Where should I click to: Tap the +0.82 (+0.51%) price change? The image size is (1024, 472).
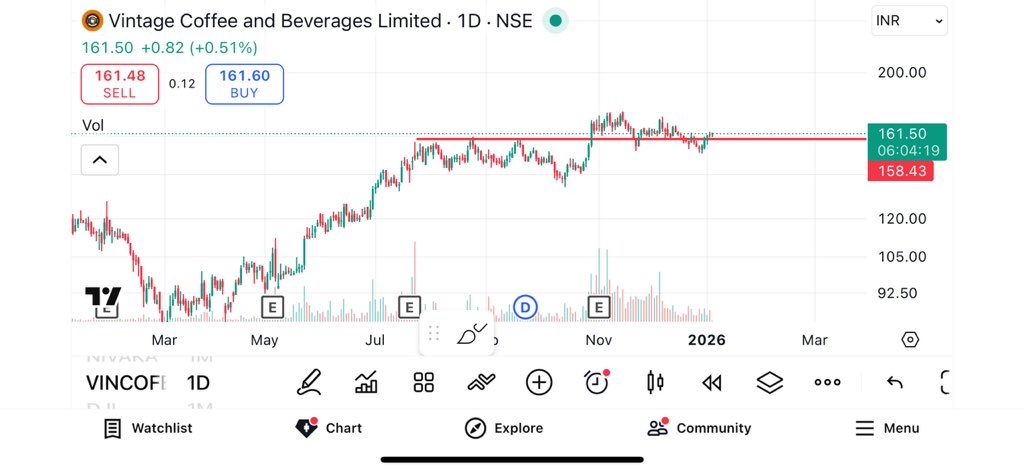click(199, 48)
